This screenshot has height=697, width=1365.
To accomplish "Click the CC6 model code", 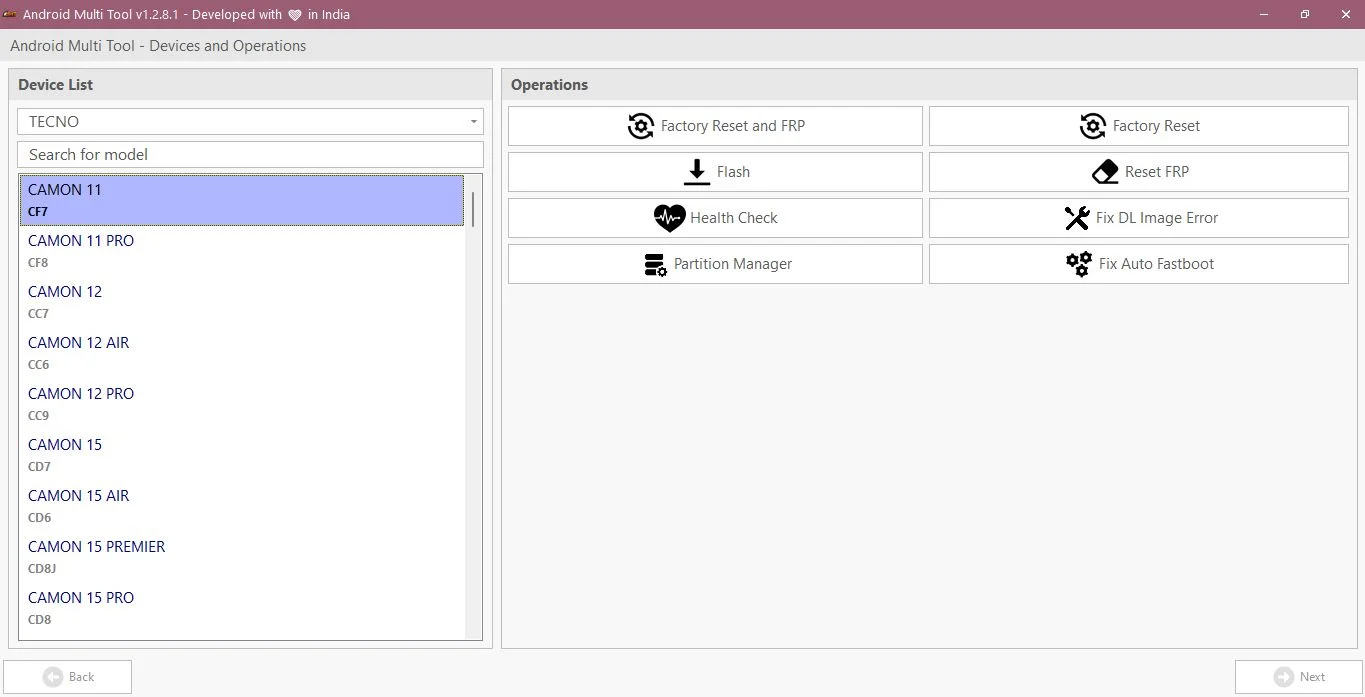I will pos(38,365).
